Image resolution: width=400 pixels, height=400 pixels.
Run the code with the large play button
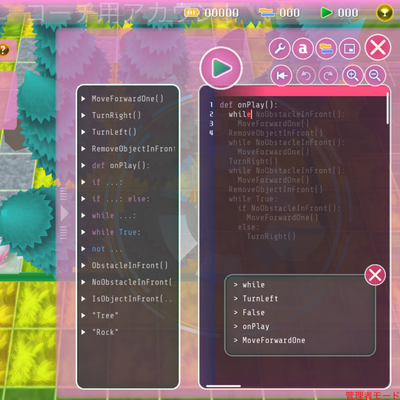221,68
